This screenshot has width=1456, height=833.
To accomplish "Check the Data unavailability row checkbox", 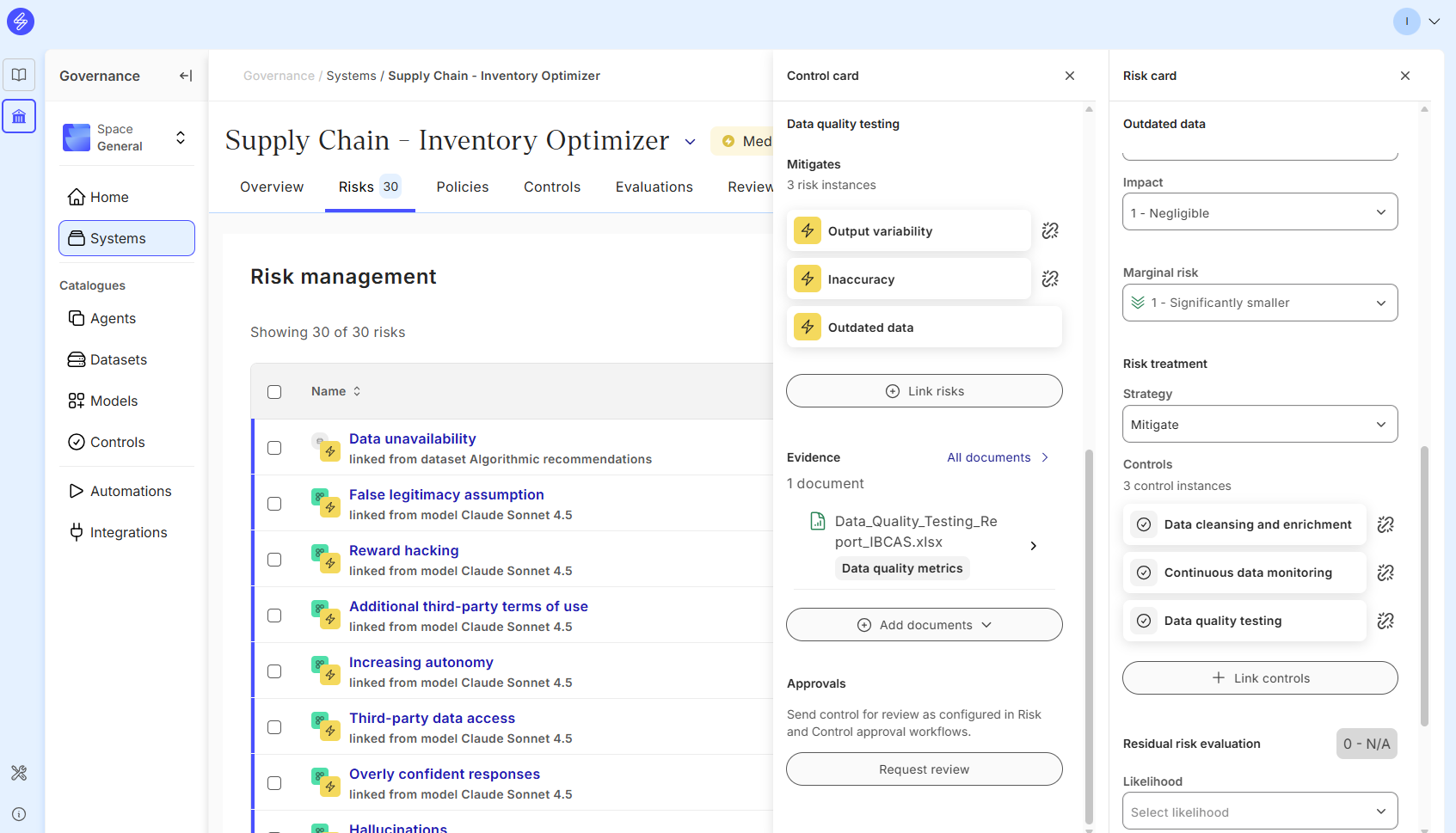I will [274, 448].
